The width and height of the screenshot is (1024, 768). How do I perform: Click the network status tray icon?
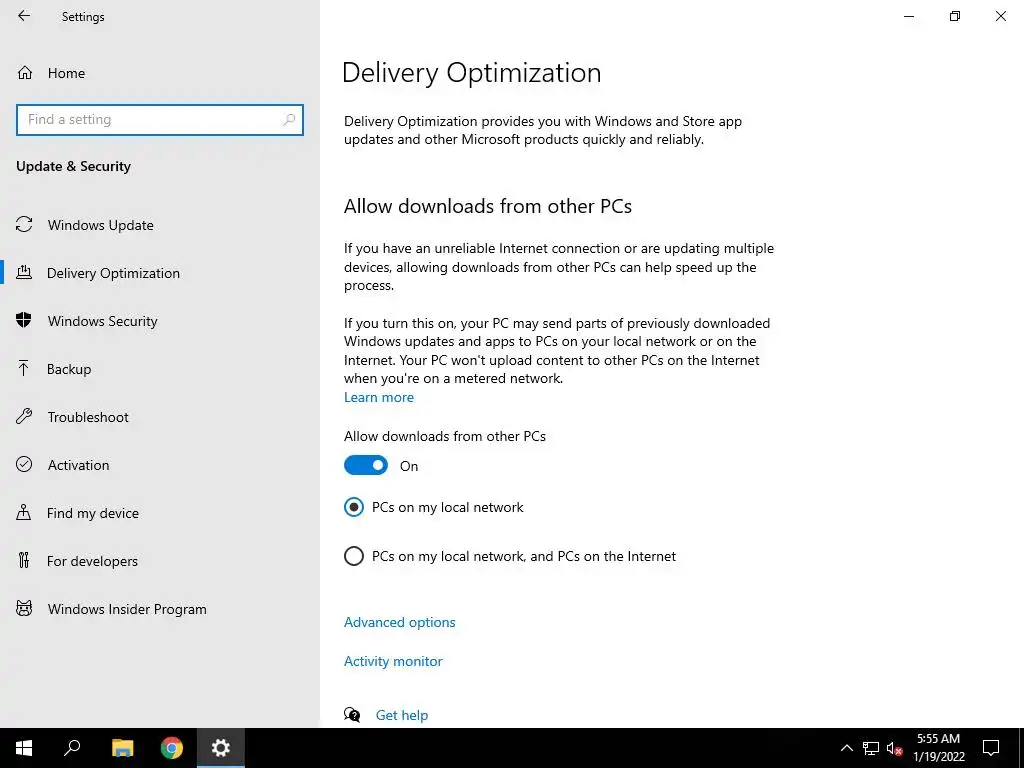(x=871, y=748)
